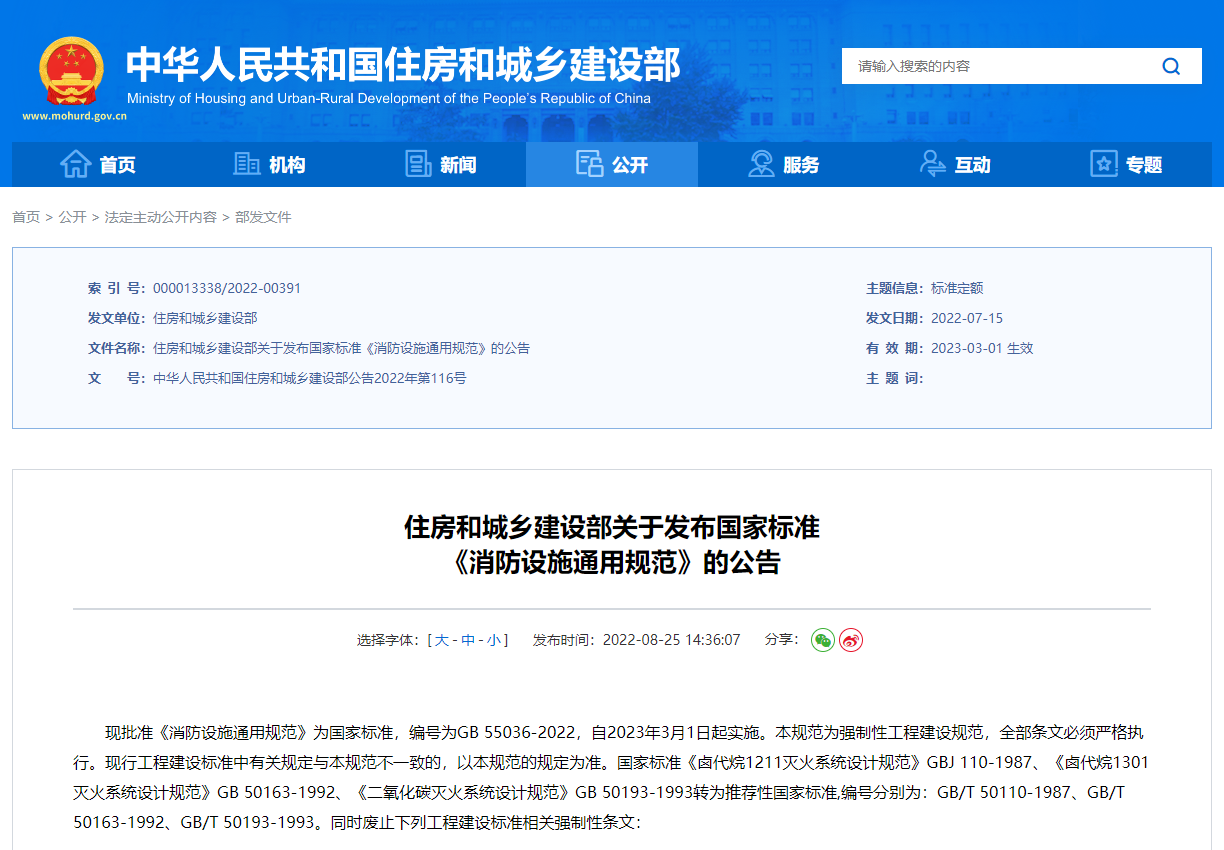The width and height of the screenshot is (1224, 850).
Task: Share article via Weibo icon
Action: click(851, 640)
